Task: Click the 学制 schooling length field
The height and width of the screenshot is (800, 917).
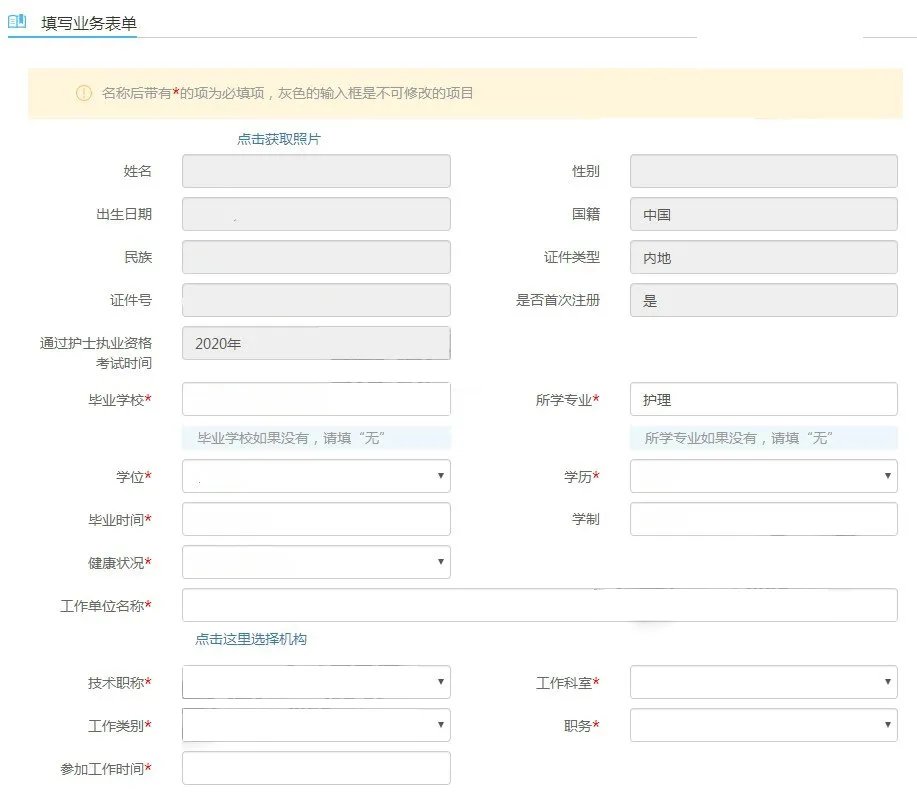Action: click(x=763, y=519)
